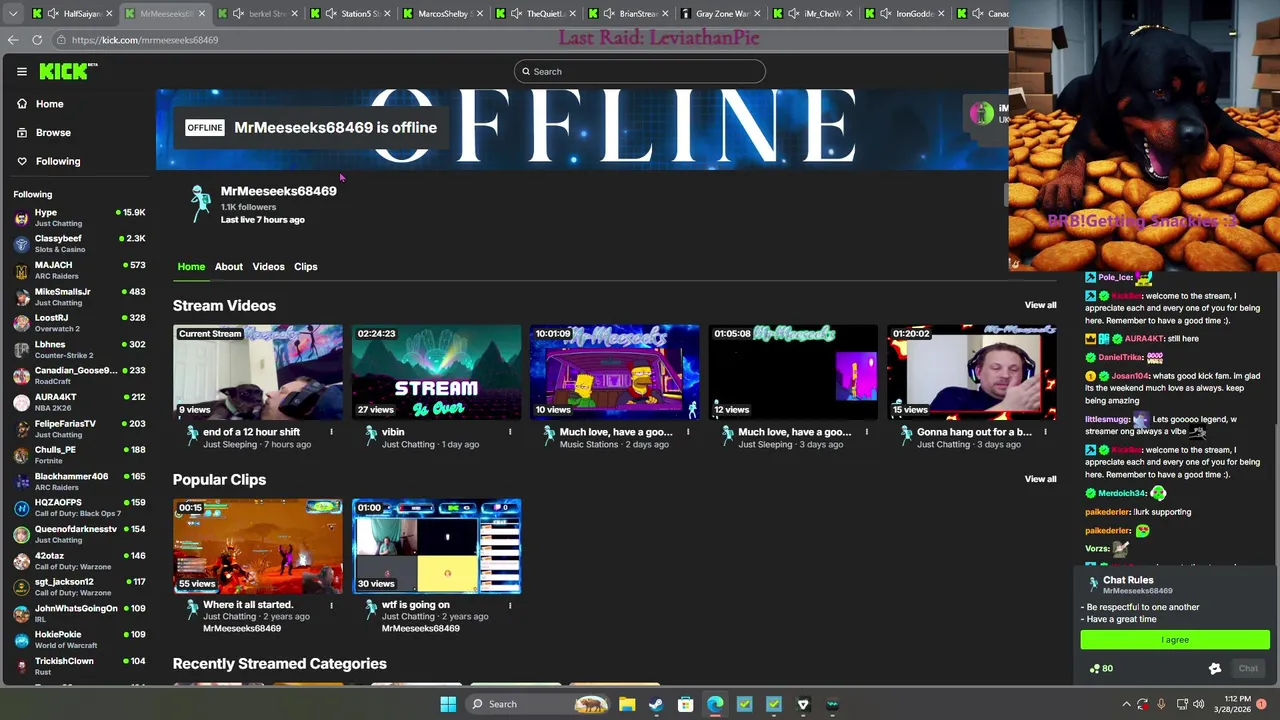
Task: Open Hype channel in Following list
Action: [80, 217]
